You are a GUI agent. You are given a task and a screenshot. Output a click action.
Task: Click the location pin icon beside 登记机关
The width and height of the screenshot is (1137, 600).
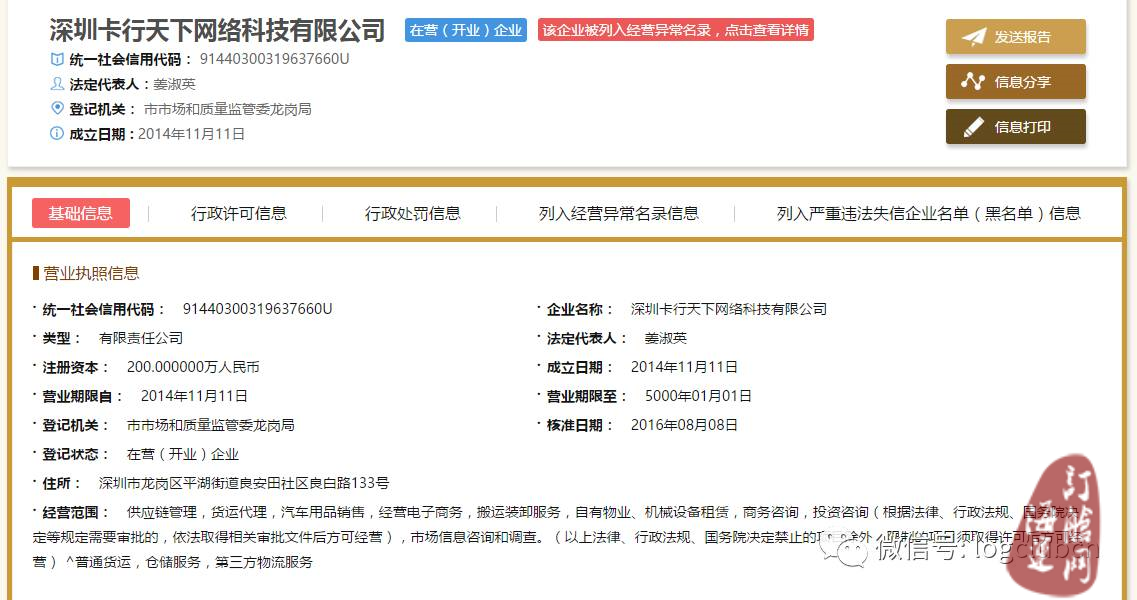click(57, 109)
